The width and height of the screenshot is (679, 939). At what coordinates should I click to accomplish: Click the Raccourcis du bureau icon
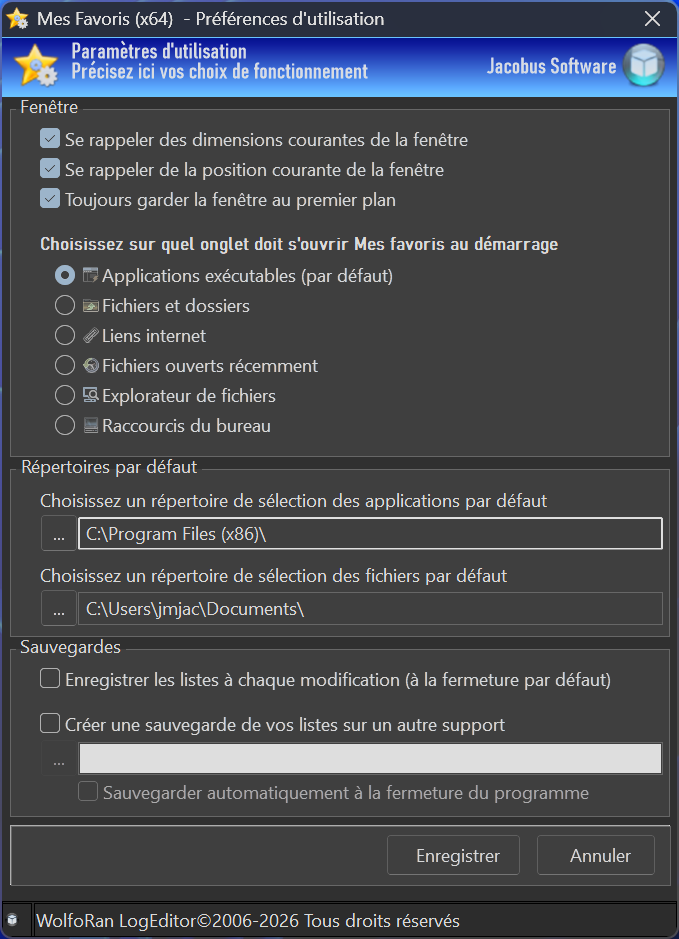tap(91, 426)
